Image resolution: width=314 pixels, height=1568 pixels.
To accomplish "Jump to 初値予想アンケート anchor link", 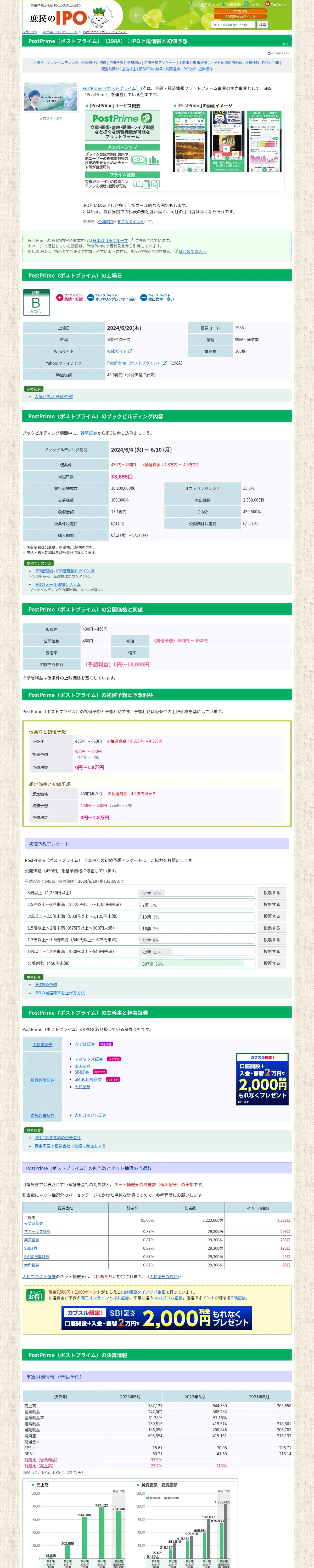I will (160, 63).
